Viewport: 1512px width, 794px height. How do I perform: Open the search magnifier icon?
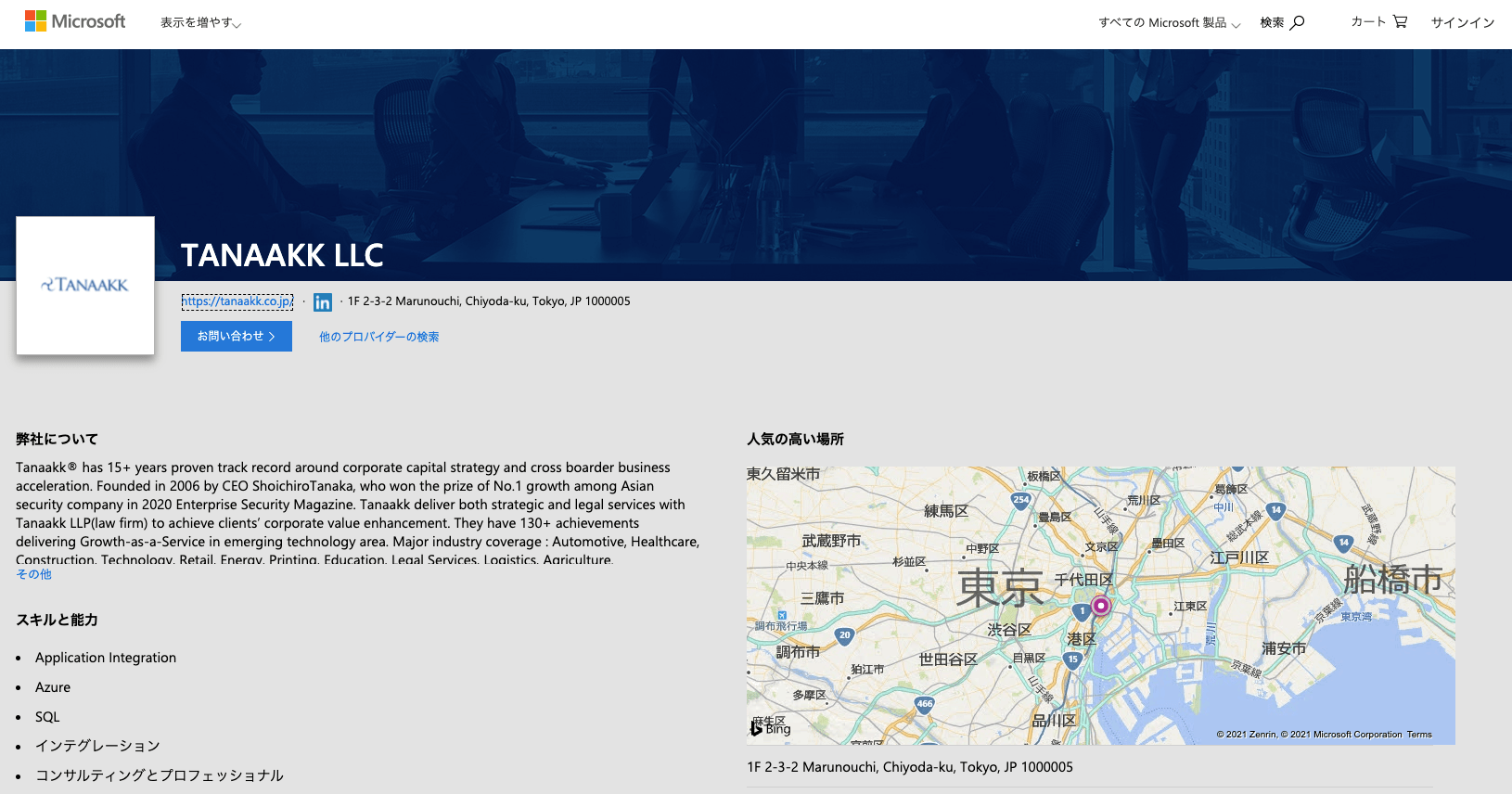point(1297,22)
